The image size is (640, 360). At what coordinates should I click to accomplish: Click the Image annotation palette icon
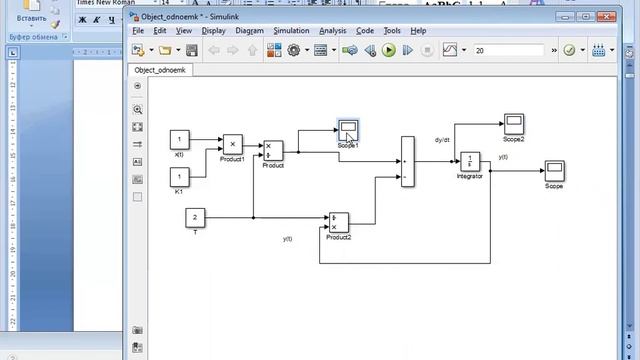click(x=138, y=180)
